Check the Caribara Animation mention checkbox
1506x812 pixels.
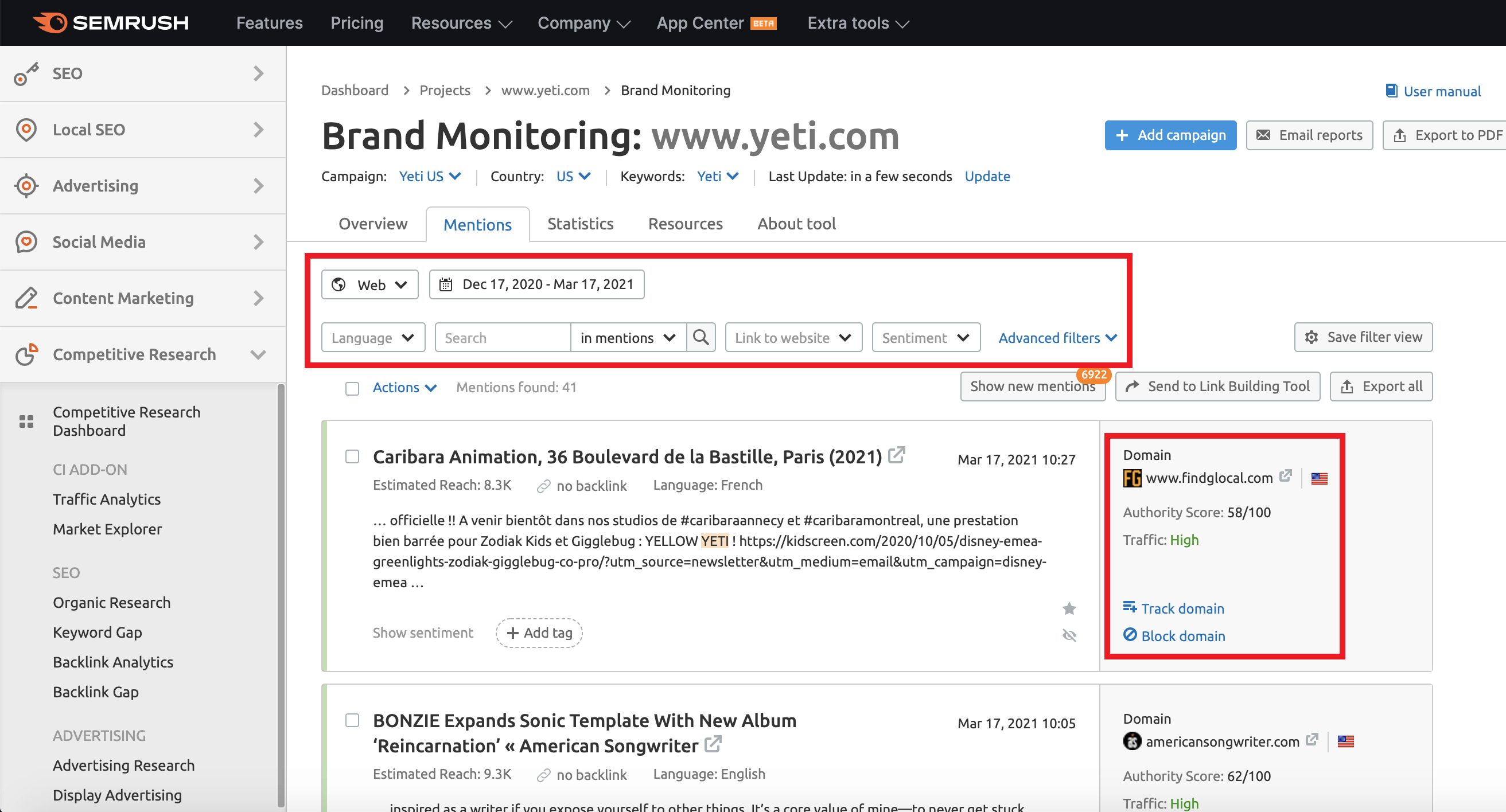(352, 456)
